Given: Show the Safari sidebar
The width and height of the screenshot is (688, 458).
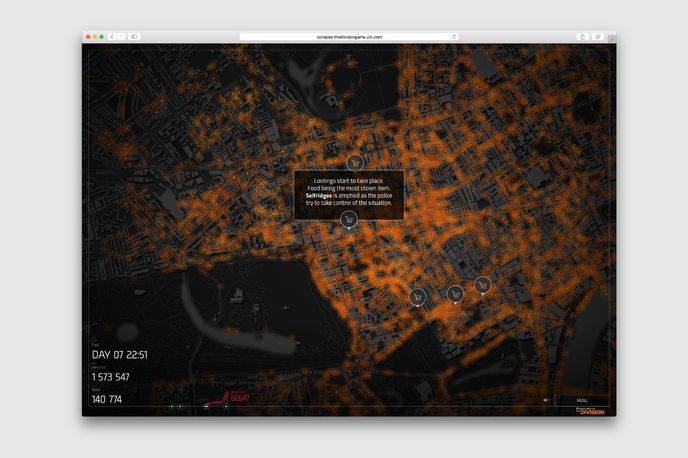Looking at the screenshot, I should (135, 37).
